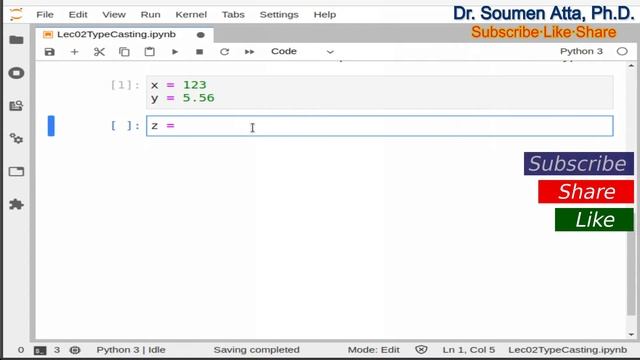640x360 pixels.
Task: Open the Open Tabs sidebar icon
Action: pyautogui.click(x=16, y=171)
